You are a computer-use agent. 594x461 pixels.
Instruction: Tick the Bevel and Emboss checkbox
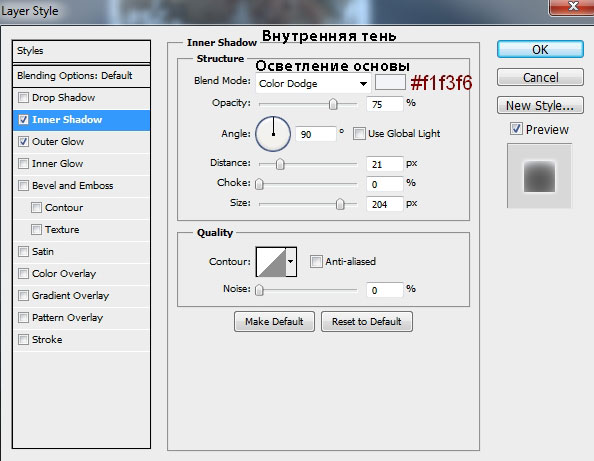coord(23,185)
